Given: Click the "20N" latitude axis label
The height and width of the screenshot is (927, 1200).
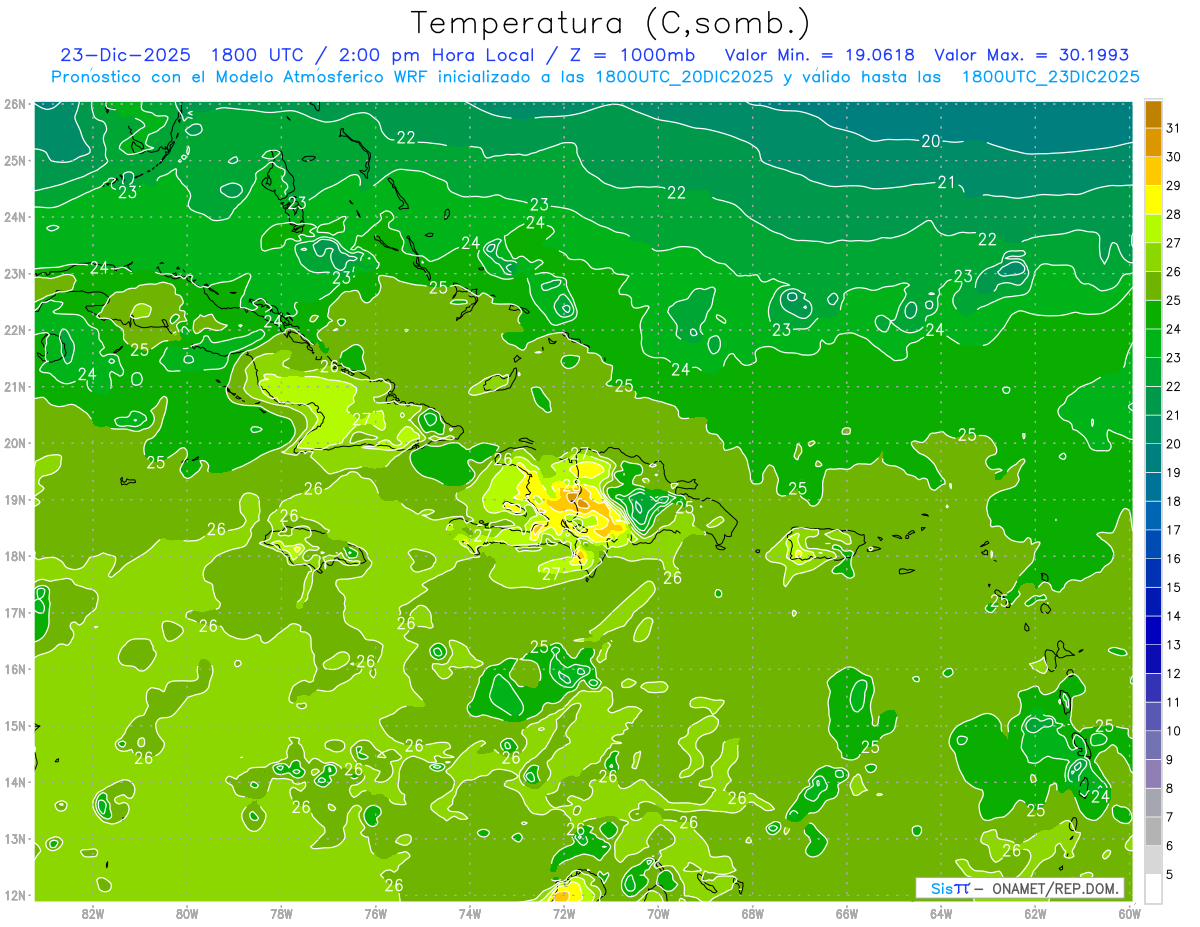Looking at the screenshot, I should tap(14, 443).
